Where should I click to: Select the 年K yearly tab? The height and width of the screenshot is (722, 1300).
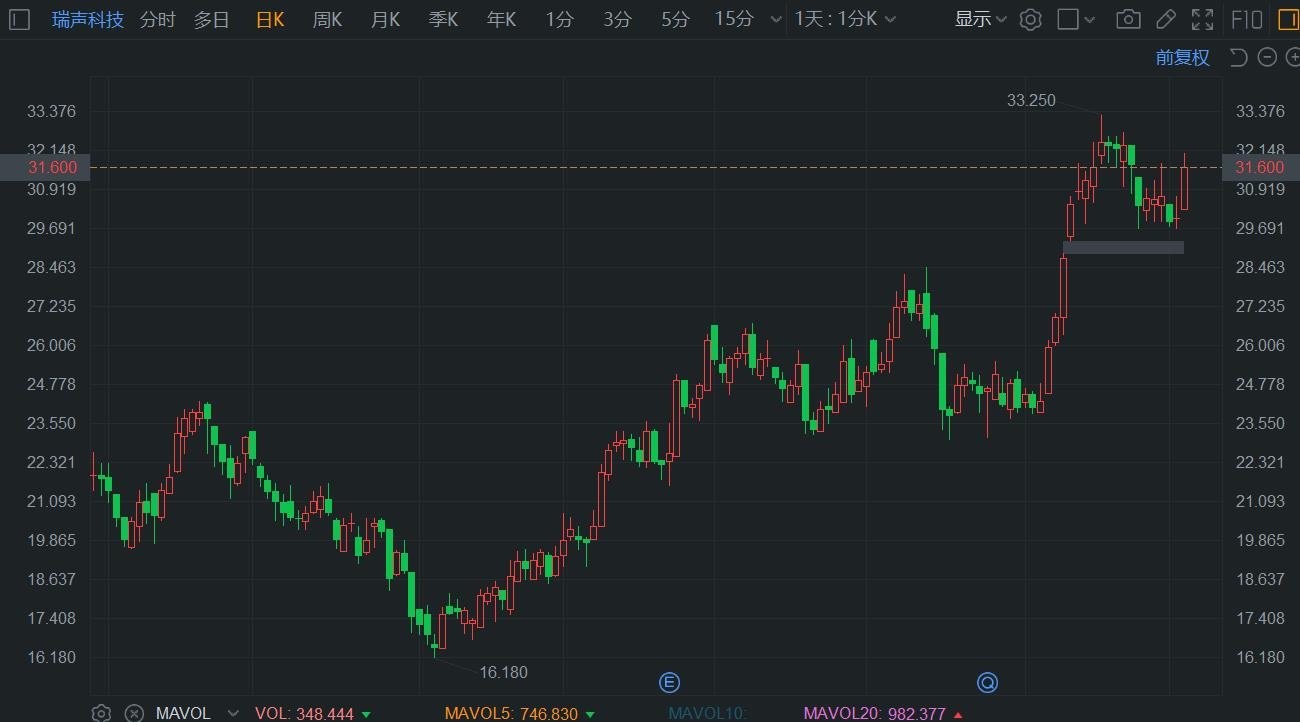click(501, 19)
